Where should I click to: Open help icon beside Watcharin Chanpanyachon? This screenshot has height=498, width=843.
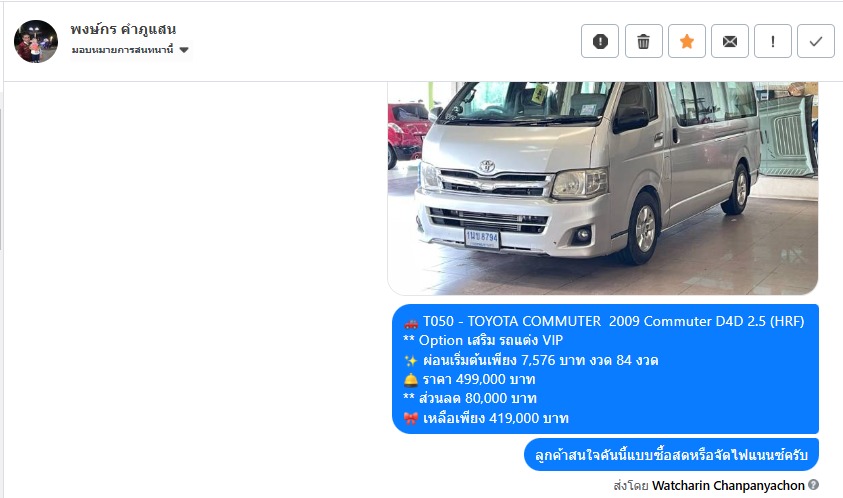[813, 485]
